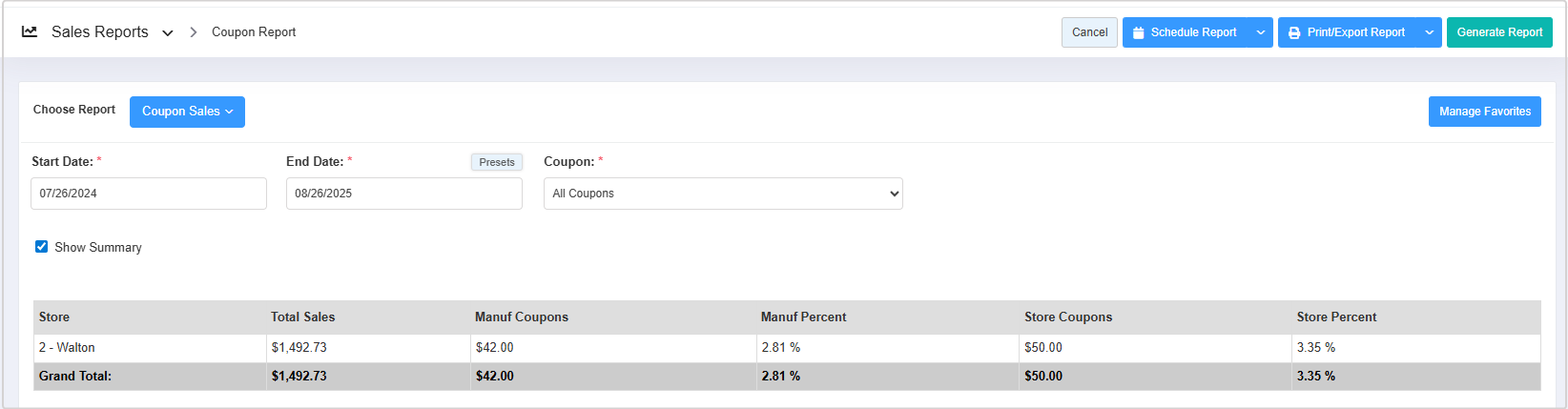The width and height of the screenshot is (1568, 409).
Task: Select the 2 - Walton store row
Action: pyautogui.click(x=67, y=348)
